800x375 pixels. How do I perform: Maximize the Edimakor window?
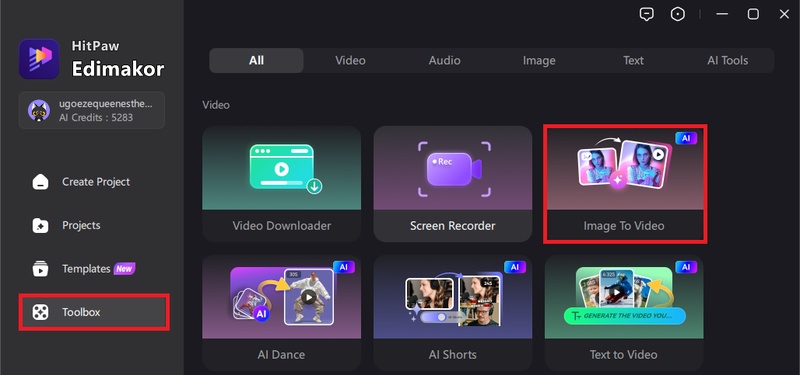coord(753,14)
